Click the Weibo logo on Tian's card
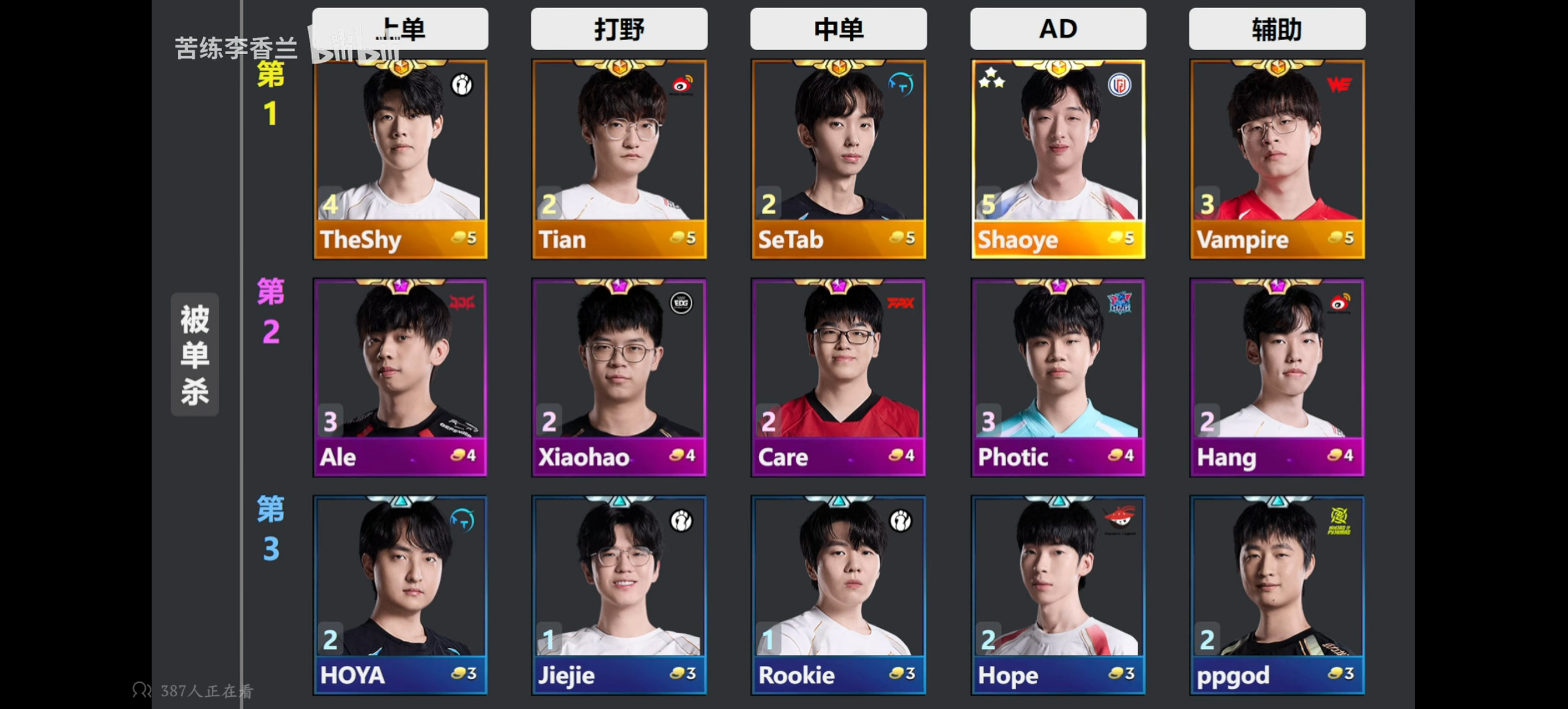The image size is (1568, 709). point(682,85)
